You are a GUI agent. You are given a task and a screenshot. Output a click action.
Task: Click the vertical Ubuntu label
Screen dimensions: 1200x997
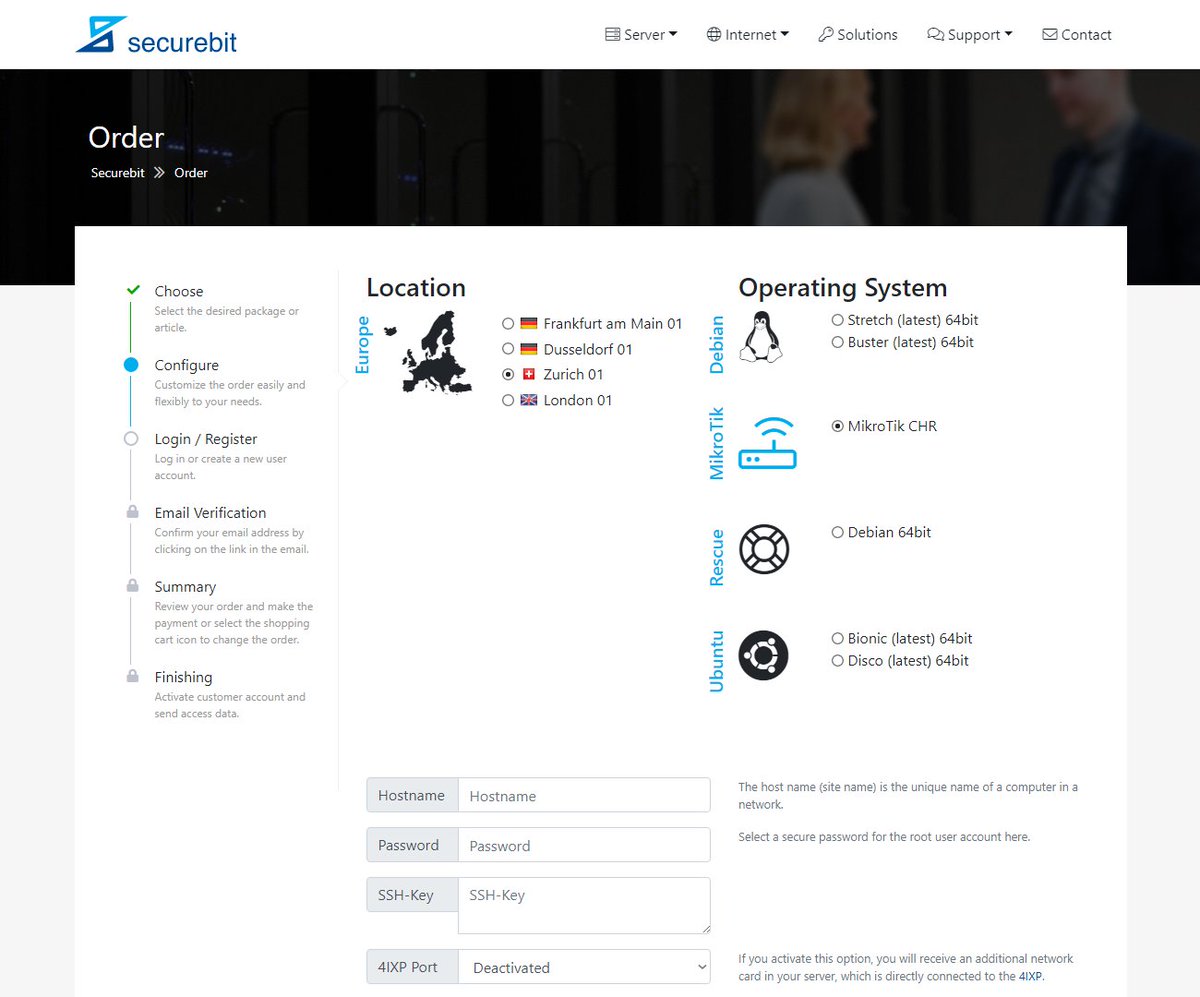(x=717, y=661)
